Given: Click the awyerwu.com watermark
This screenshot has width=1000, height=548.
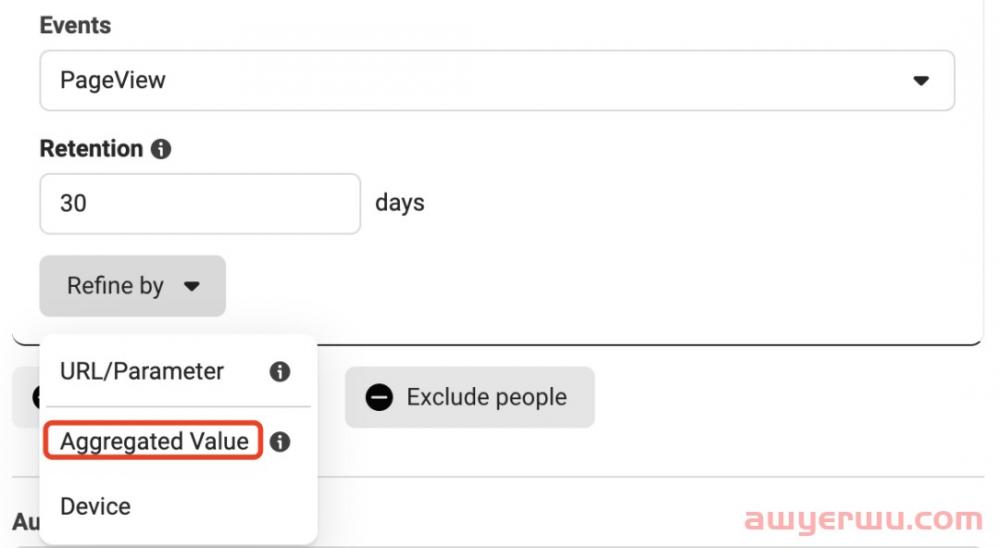Looking at the screenshot, I should point(864,520).
